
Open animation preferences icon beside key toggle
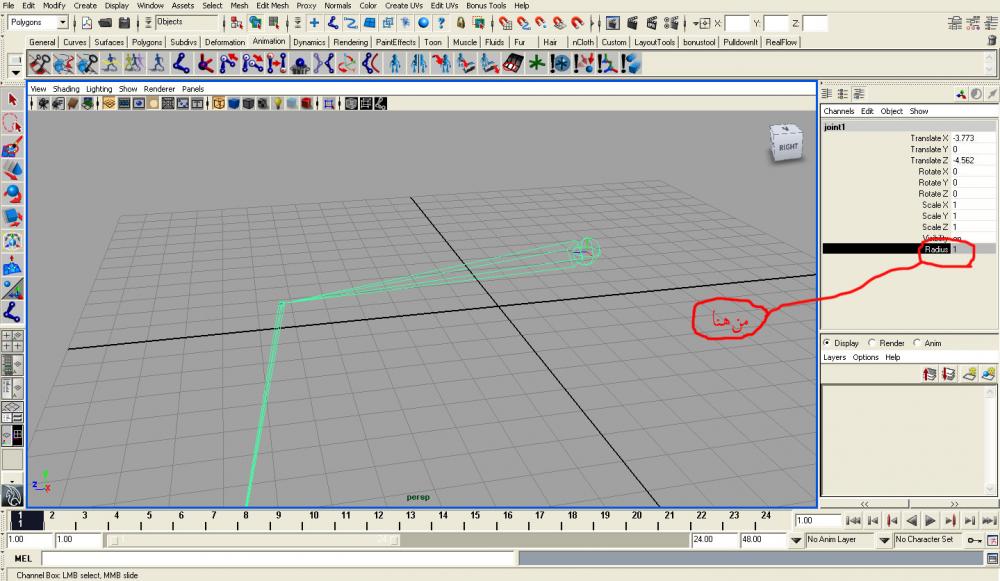point(992,540)
